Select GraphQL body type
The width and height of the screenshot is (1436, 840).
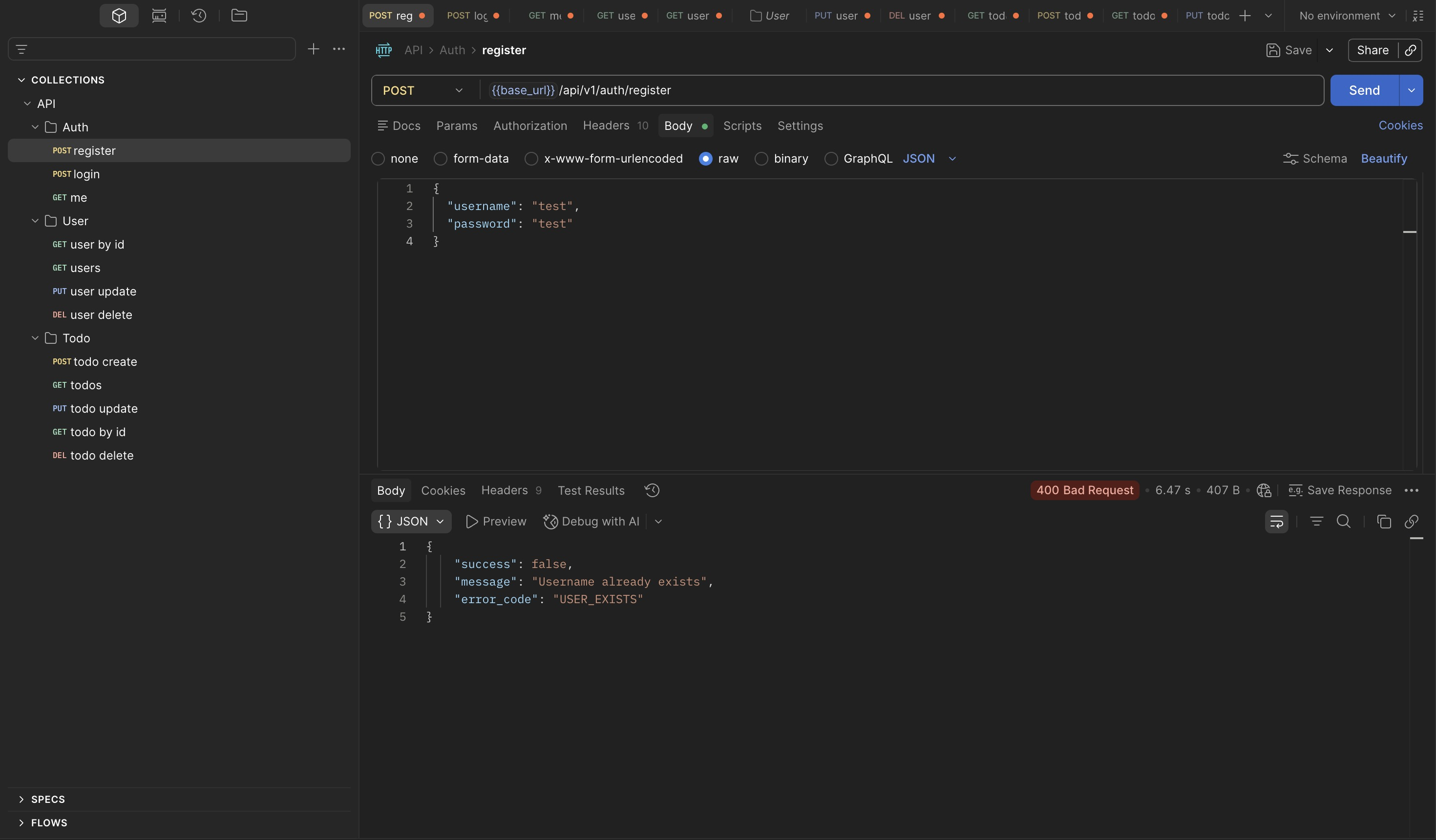831,158
